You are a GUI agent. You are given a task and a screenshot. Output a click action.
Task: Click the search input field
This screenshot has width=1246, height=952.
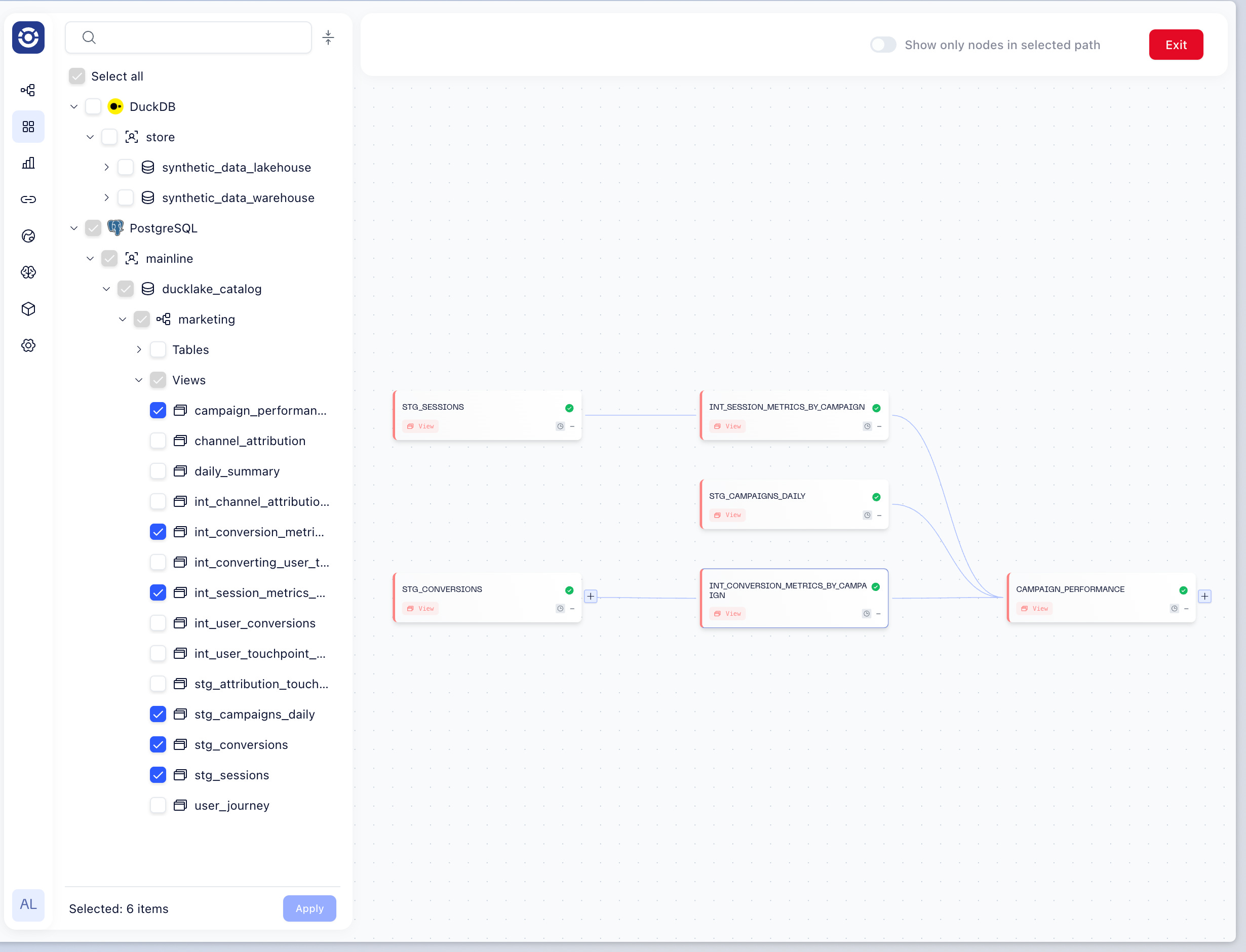pyautogui.click(x=199, y=37)
